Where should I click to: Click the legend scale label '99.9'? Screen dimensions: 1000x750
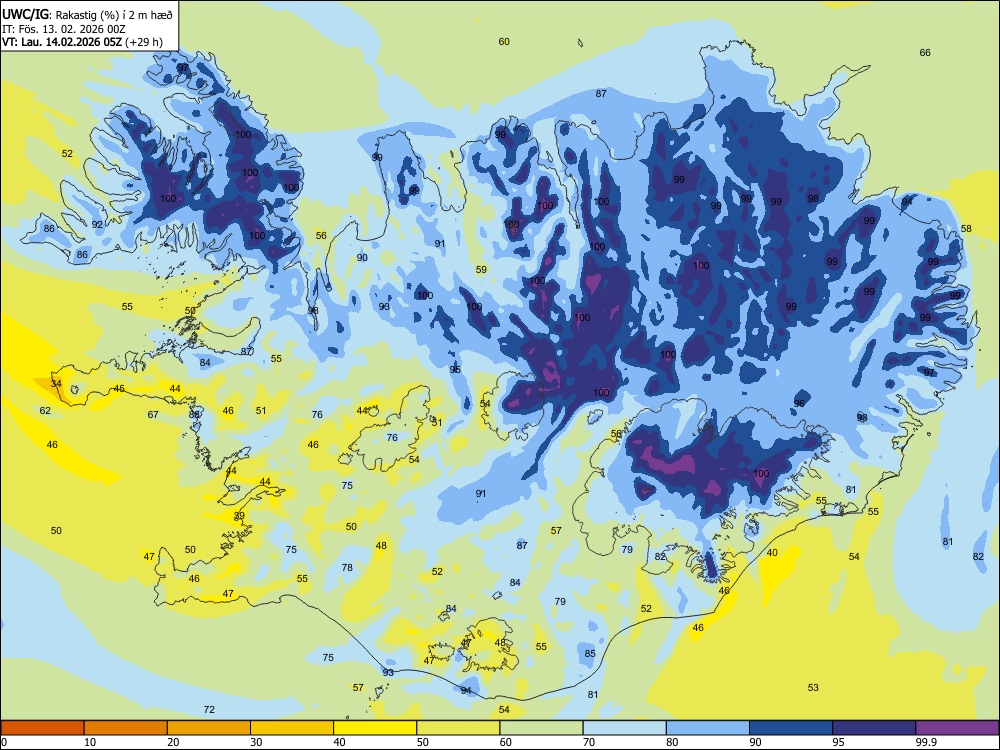point(926,742)
